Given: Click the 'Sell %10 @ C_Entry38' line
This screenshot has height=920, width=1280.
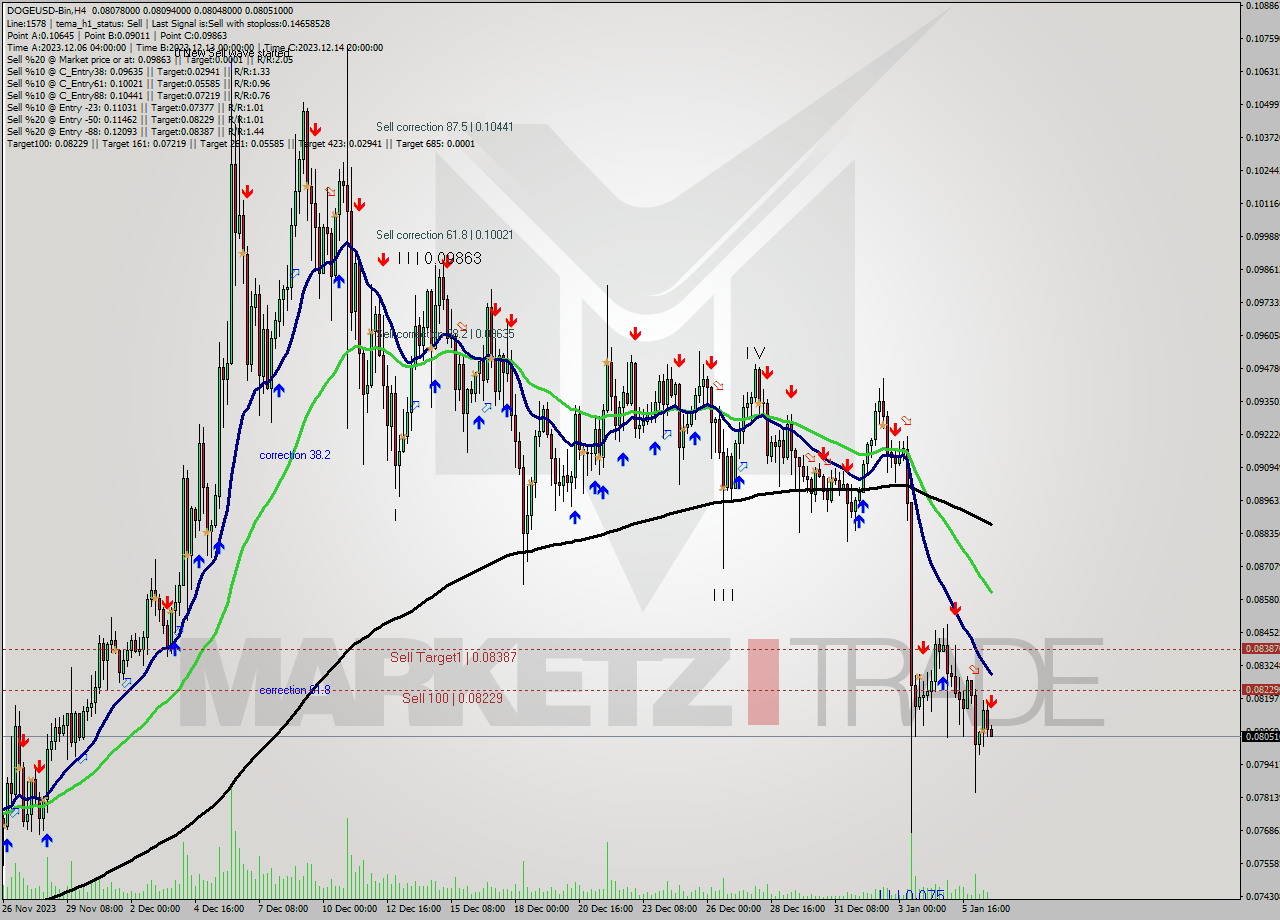Looking at the screenshot, I should pos(138,71).
